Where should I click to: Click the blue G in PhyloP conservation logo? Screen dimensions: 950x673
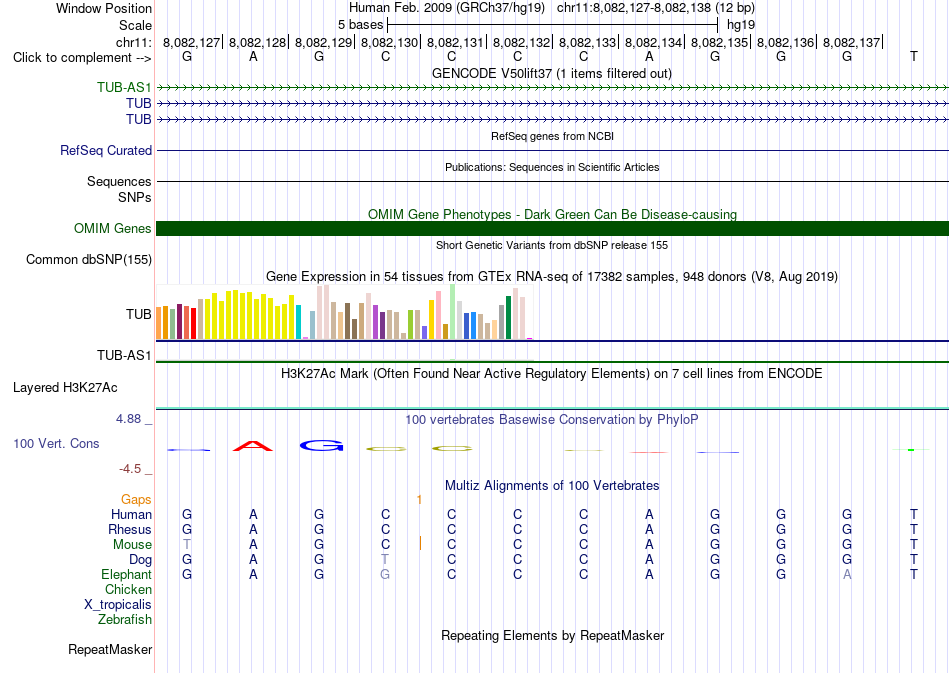pyautogui.click(x=322, y=446)
